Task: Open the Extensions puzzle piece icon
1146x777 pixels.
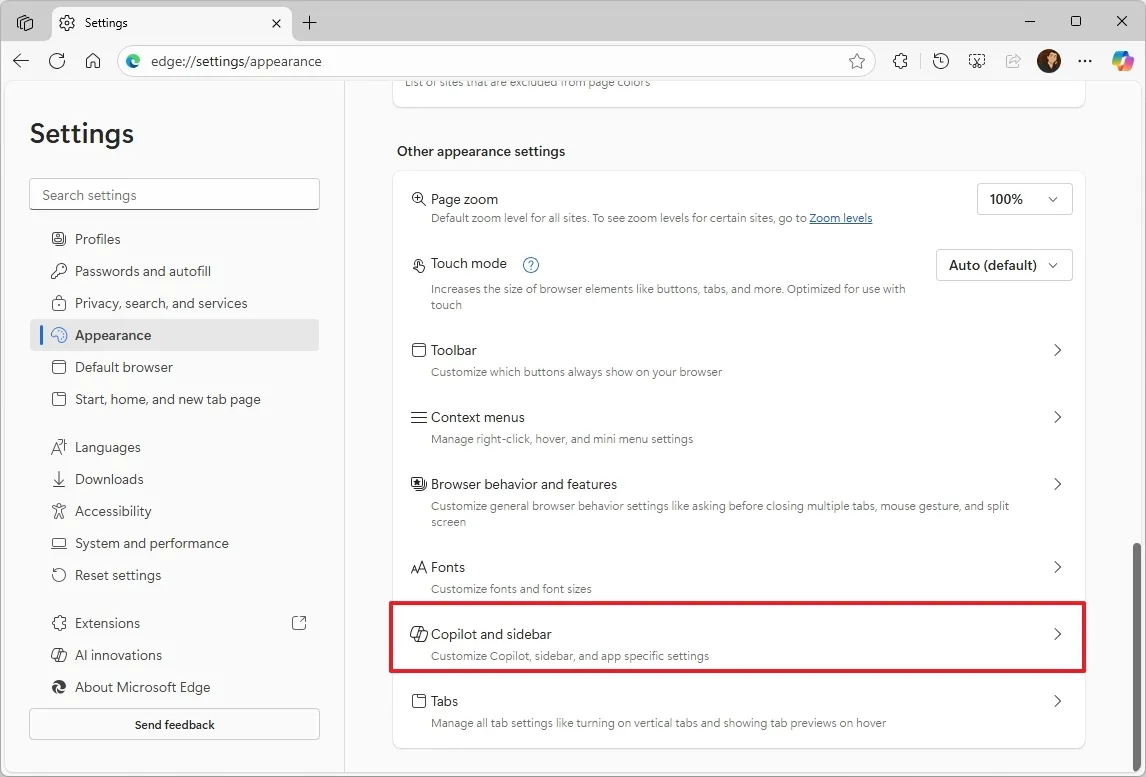Action: pyautogui.click(x=900, y=61)
